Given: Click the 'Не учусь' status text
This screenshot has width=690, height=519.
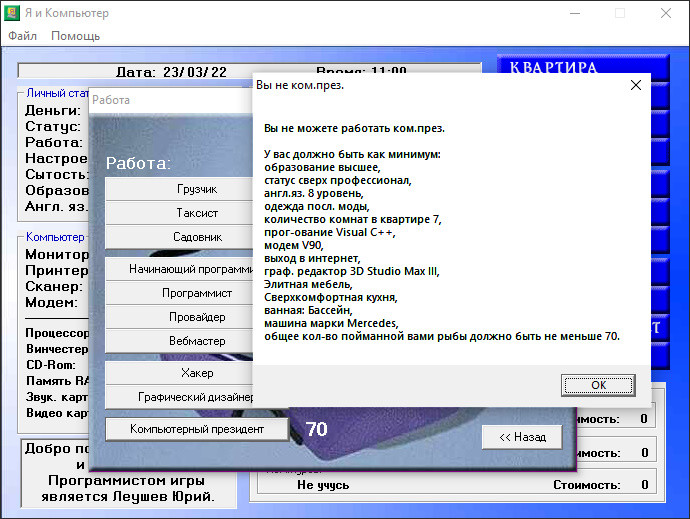Looking at the screenshot, I should [323, 485].
